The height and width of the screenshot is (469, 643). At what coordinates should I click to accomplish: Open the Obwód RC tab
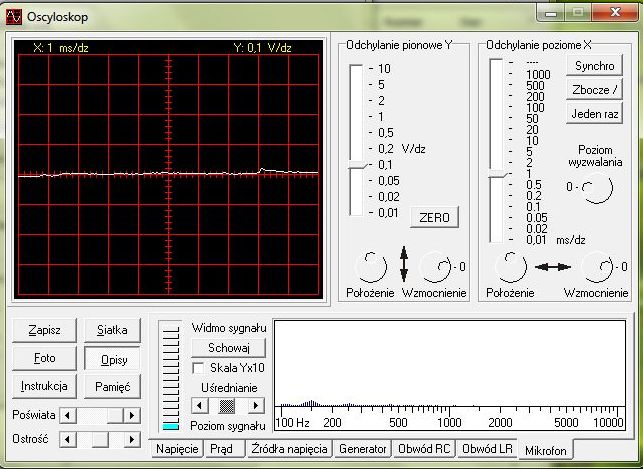pyautogui.click(x=424, y=450)
